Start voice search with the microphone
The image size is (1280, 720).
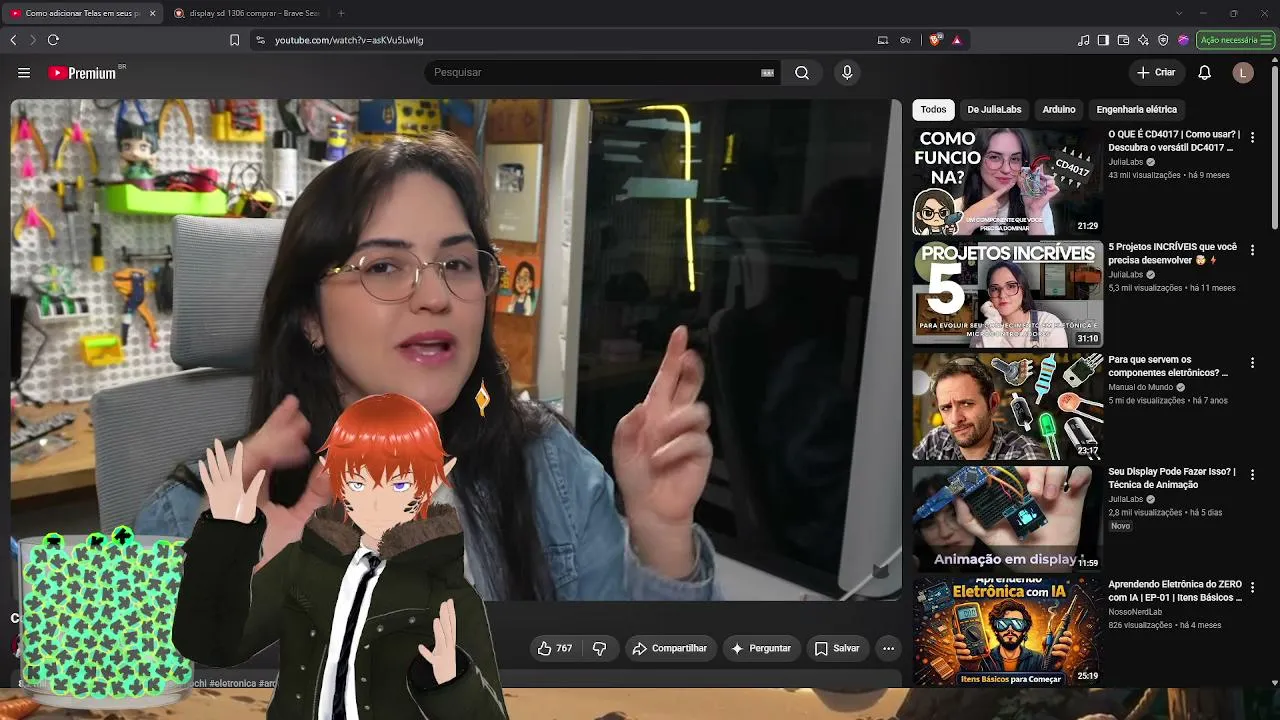(847, 73)
